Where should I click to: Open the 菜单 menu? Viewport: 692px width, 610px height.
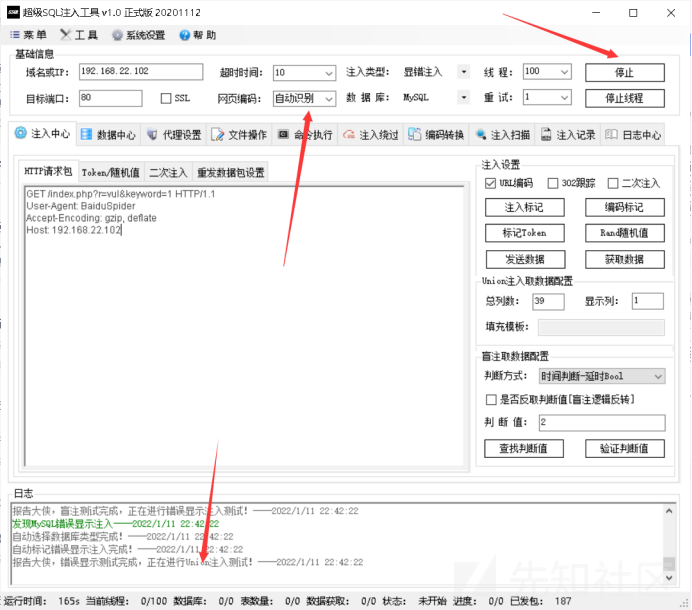click(x=28, y=35)
